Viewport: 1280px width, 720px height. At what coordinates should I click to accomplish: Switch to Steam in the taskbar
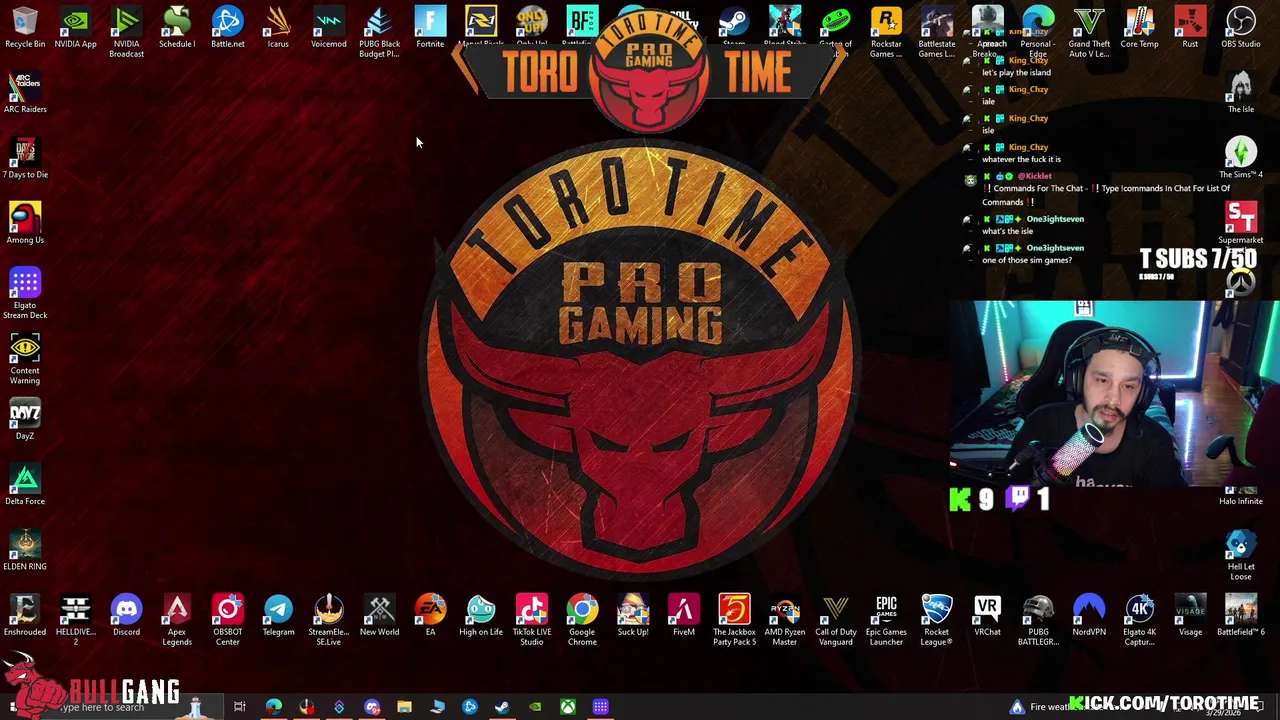pyautogui.click(x=502, y=707)
